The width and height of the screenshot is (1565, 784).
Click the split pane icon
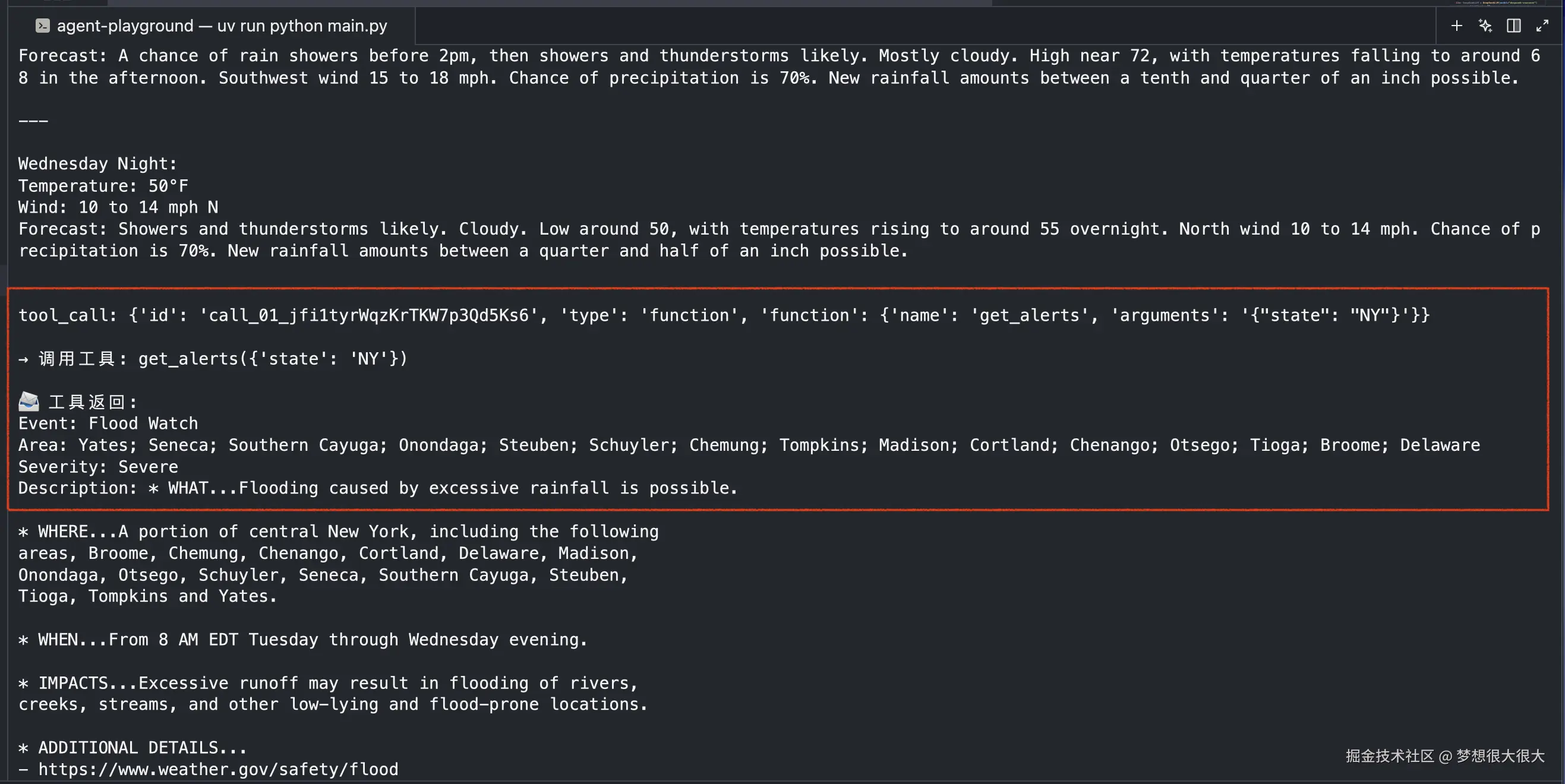(x=1513, y=26)
